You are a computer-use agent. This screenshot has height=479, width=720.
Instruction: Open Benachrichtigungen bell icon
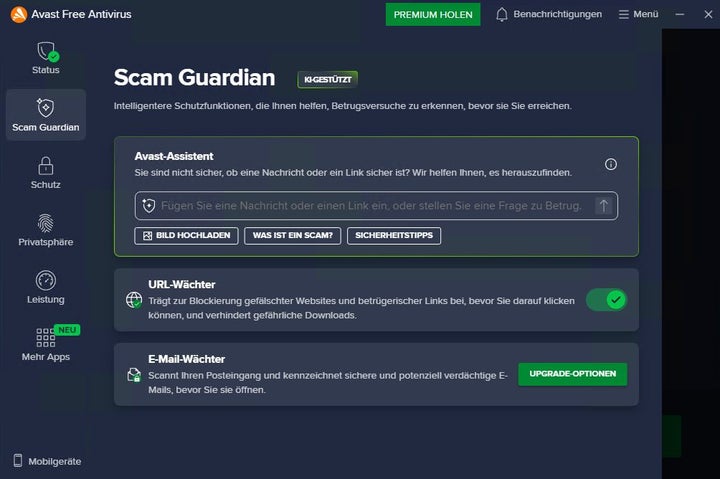click(x=502, y=14)
